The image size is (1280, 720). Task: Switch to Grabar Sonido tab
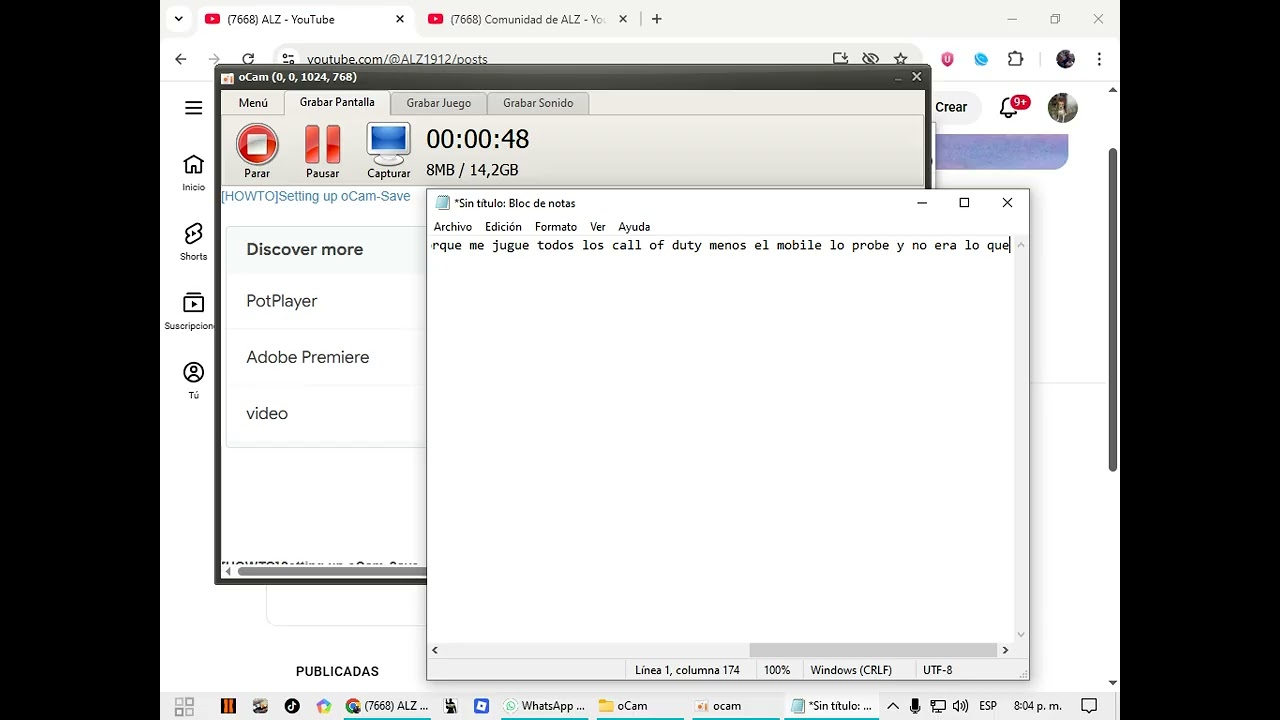click(x=538, y=103)
